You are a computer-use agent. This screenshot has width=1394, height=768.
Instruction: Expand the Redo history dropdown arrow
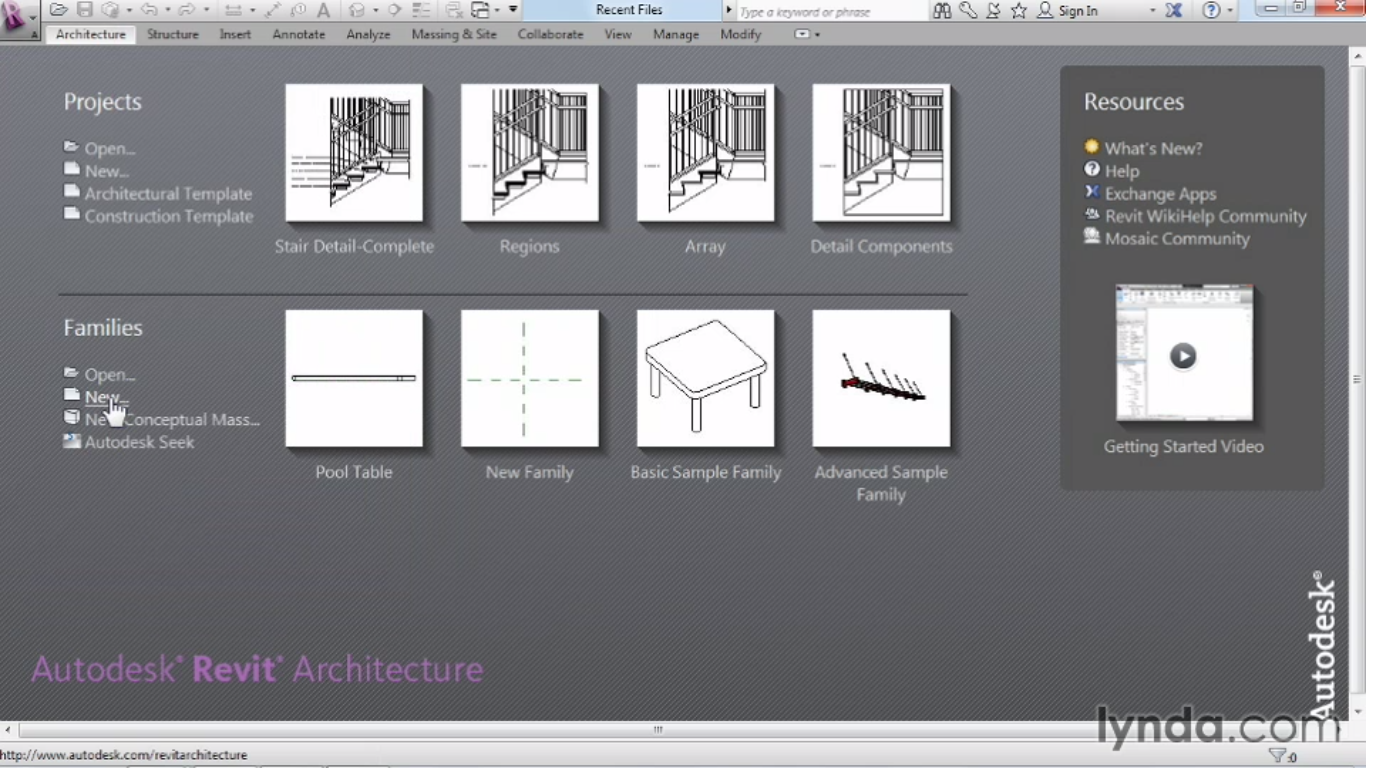pos(206,11)
